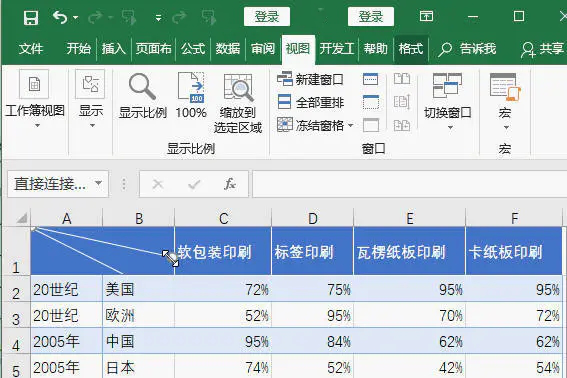Click the Name Box showing 直接连接
Screen dimensions: 567x378
click(51, 184)
